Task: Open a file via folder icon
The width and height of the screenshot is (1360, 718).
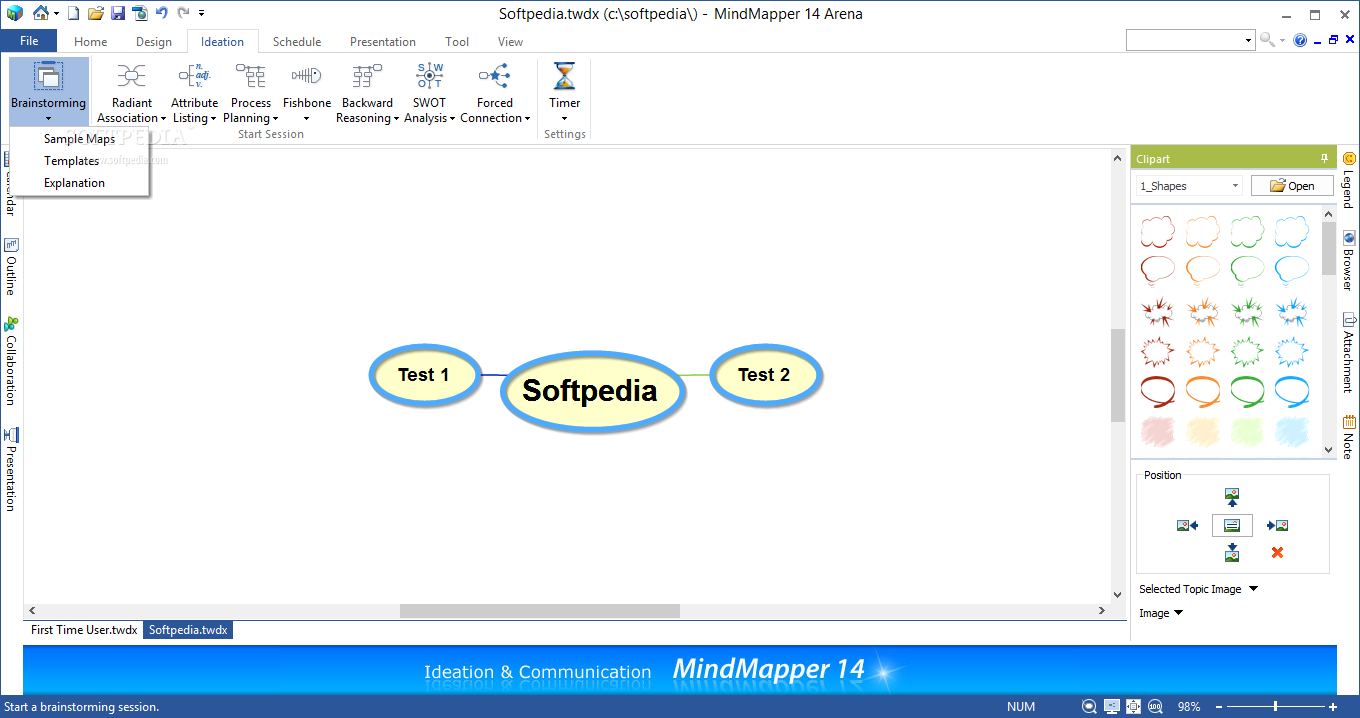Action: coord(95,13)
